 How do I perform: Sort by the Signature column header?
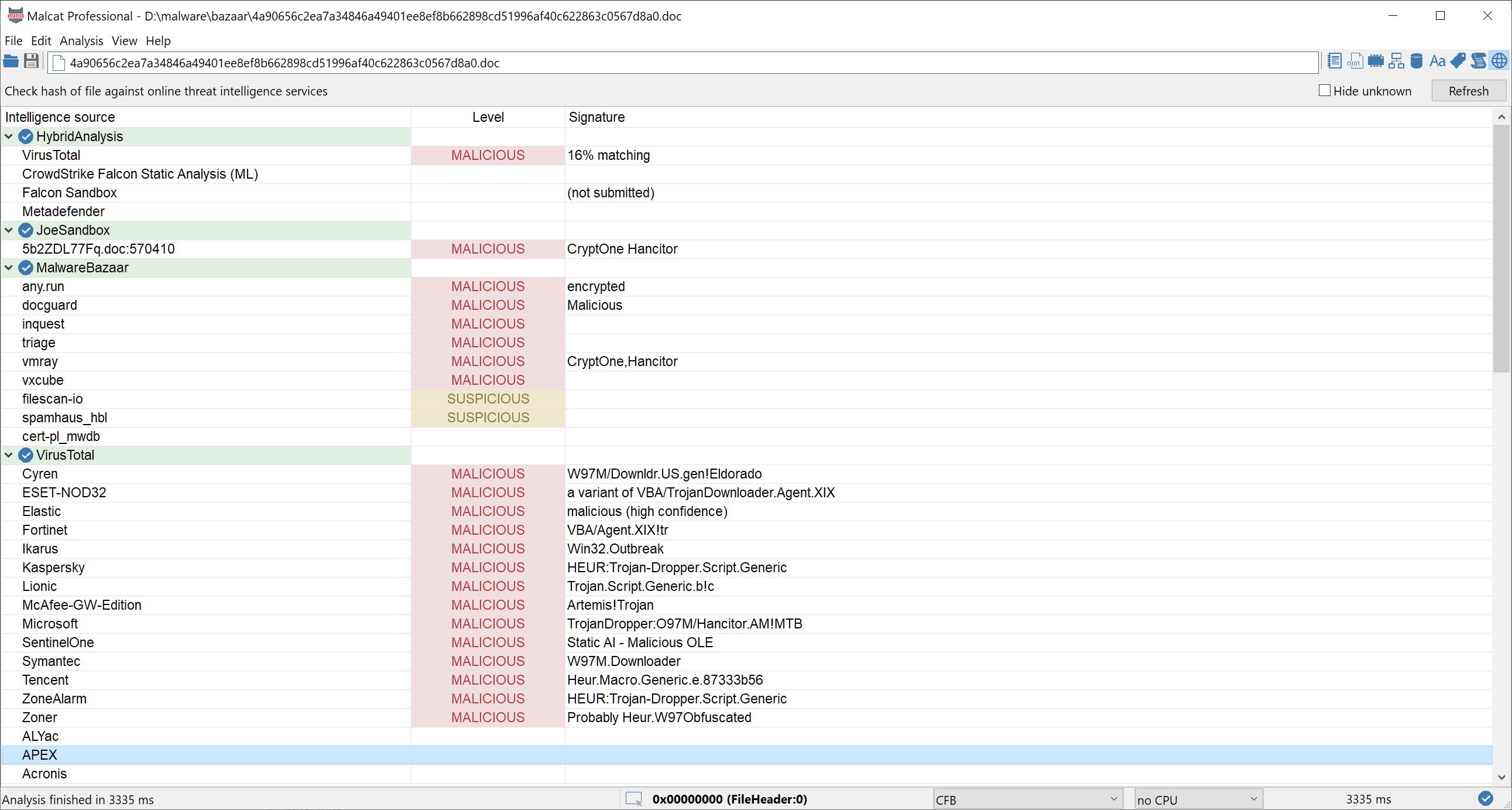coord(1028,117)
